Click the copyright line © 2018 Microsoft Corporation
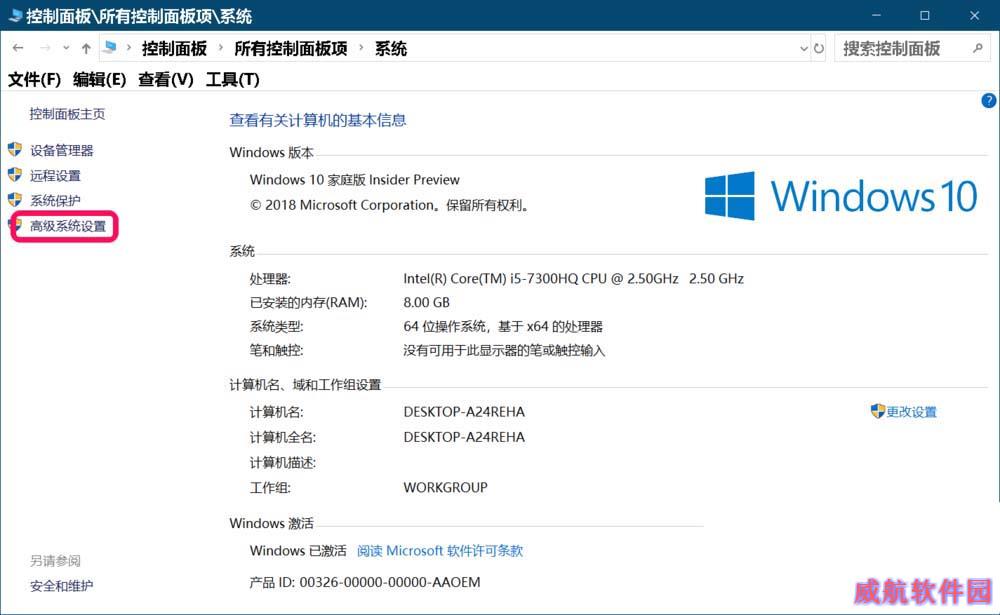 click(x=389, y=205)
